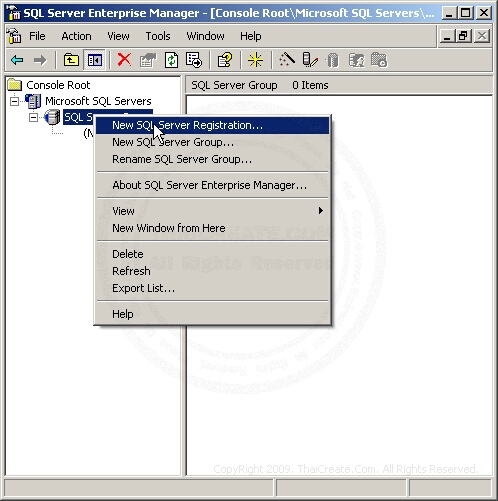The height and width of the screenshot is (501, 498).
Task: Open the View menu in menu bar
Action: (118, 36)
